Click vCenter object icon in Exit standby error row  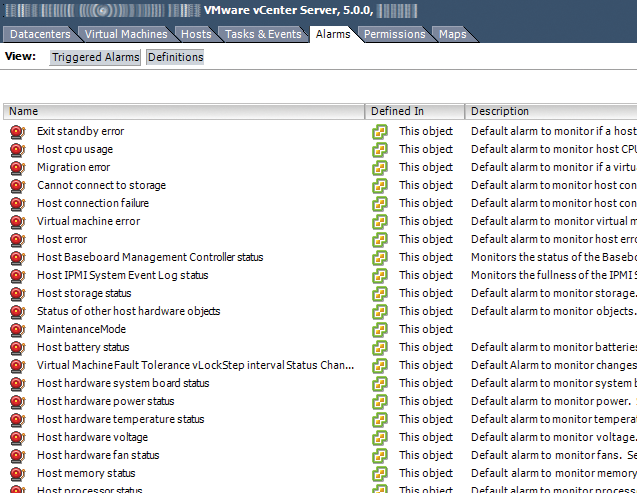380,132
